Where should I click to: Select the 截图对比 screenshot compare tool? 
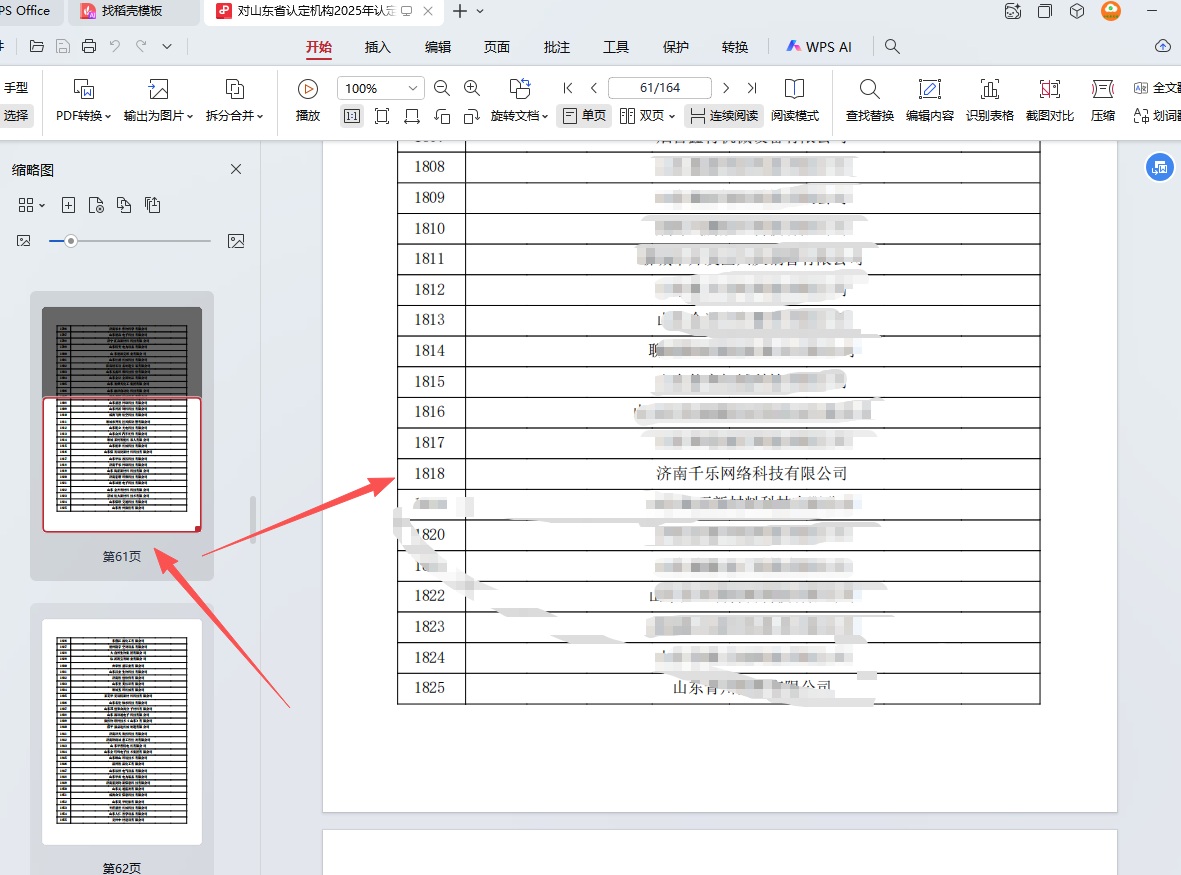pos(1049,100)
